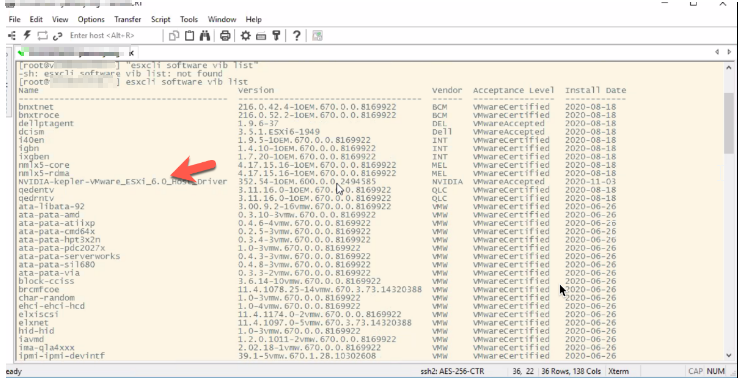This screenshot has width=740, height=378.
Task: Click the install date 2020-11-03
Action: click(x=590, y=182)
